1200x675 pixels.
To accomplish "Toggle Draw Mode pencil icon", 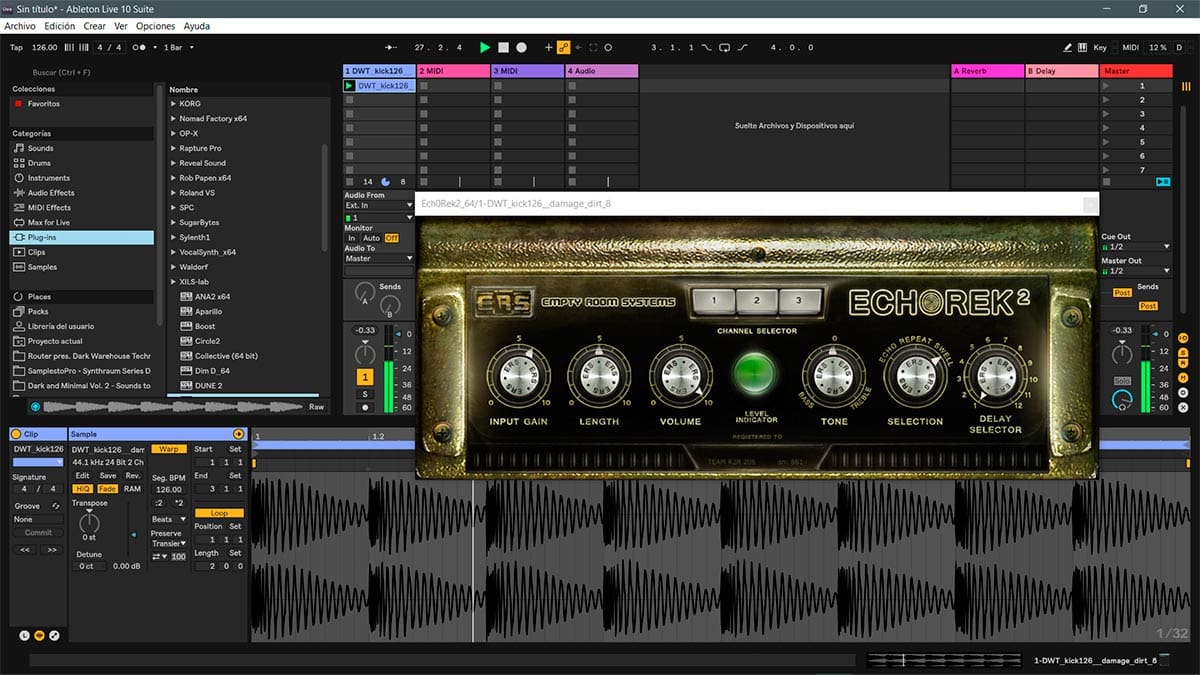I will [x=1068, y=47].
